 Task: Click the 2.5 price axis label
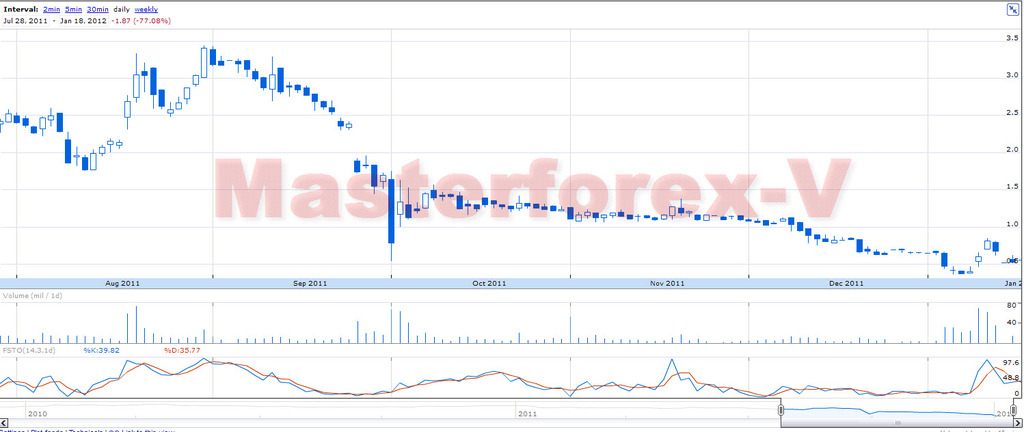[1013, 113]
